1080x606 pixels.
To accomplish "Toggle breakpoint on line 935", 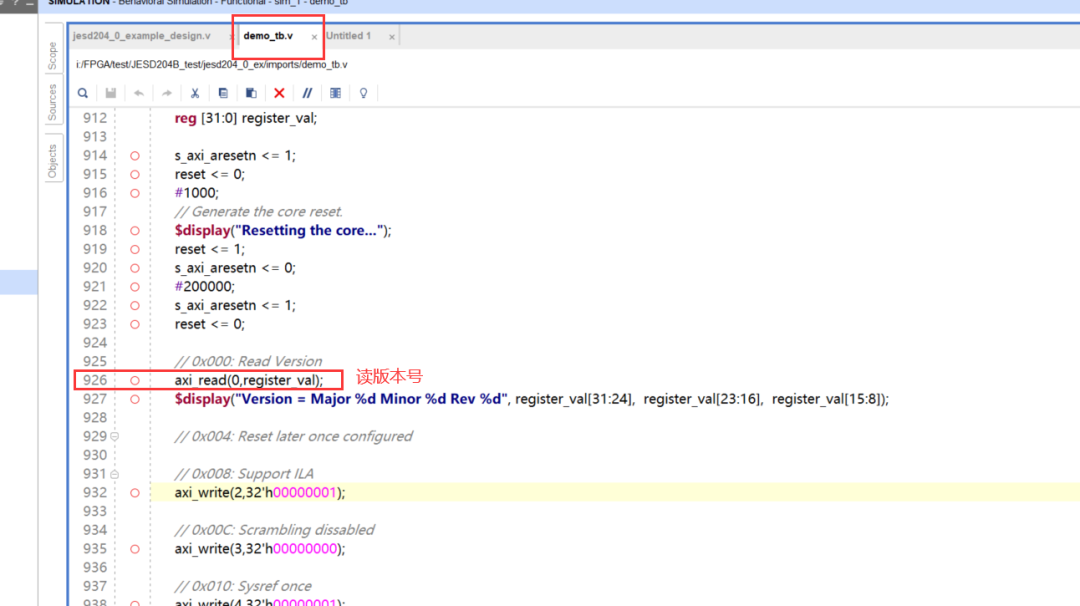I will tap(135, 549).
